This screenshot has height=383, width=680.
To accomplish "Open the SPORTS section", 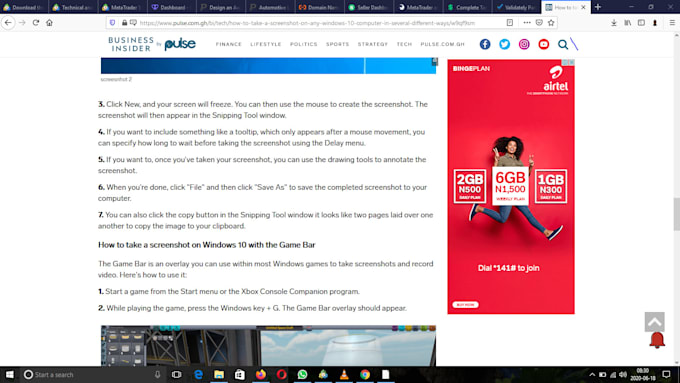I will tap(337, 44).
